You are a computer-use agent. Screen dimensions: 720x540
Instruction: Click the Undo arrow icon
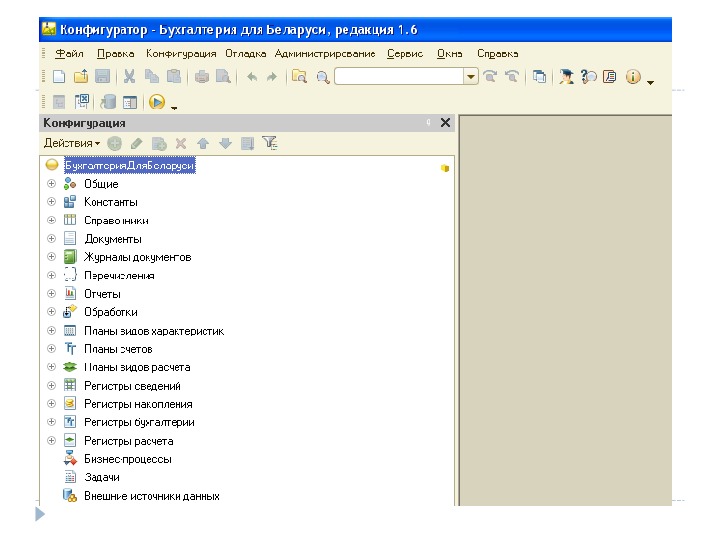pos(252,77)
